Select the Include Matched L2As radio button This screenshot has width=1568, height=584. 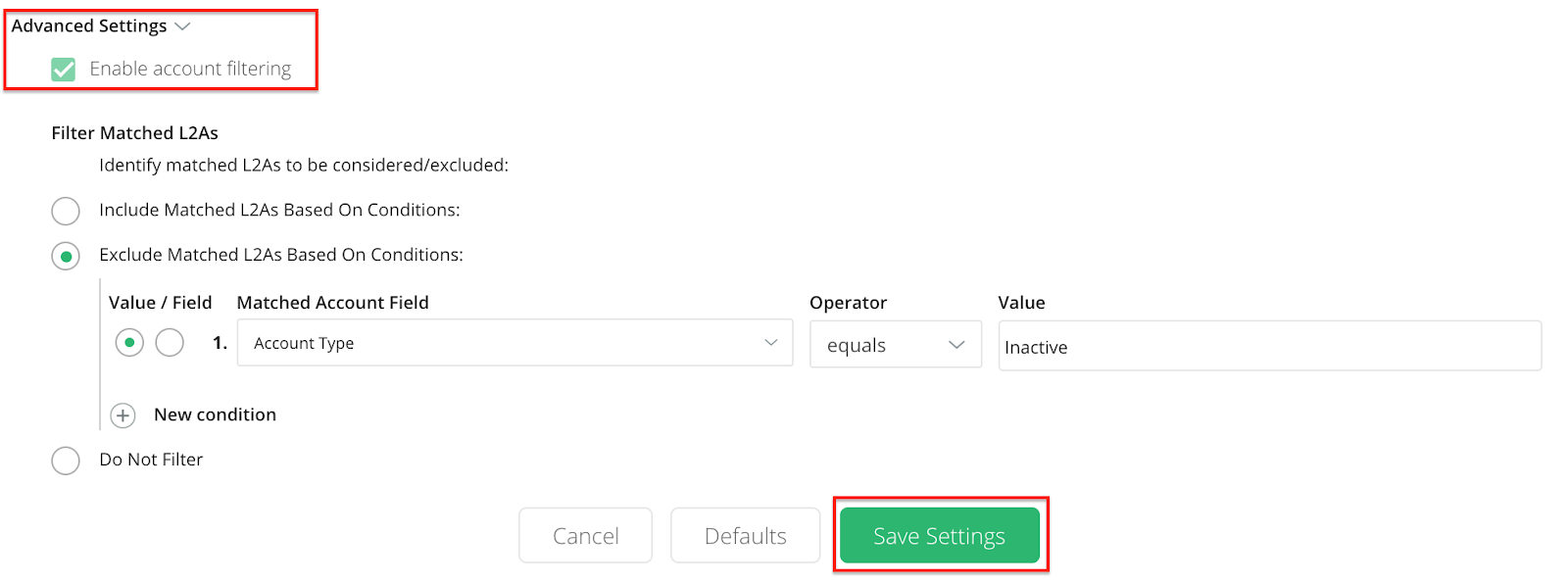click(66, 211)
